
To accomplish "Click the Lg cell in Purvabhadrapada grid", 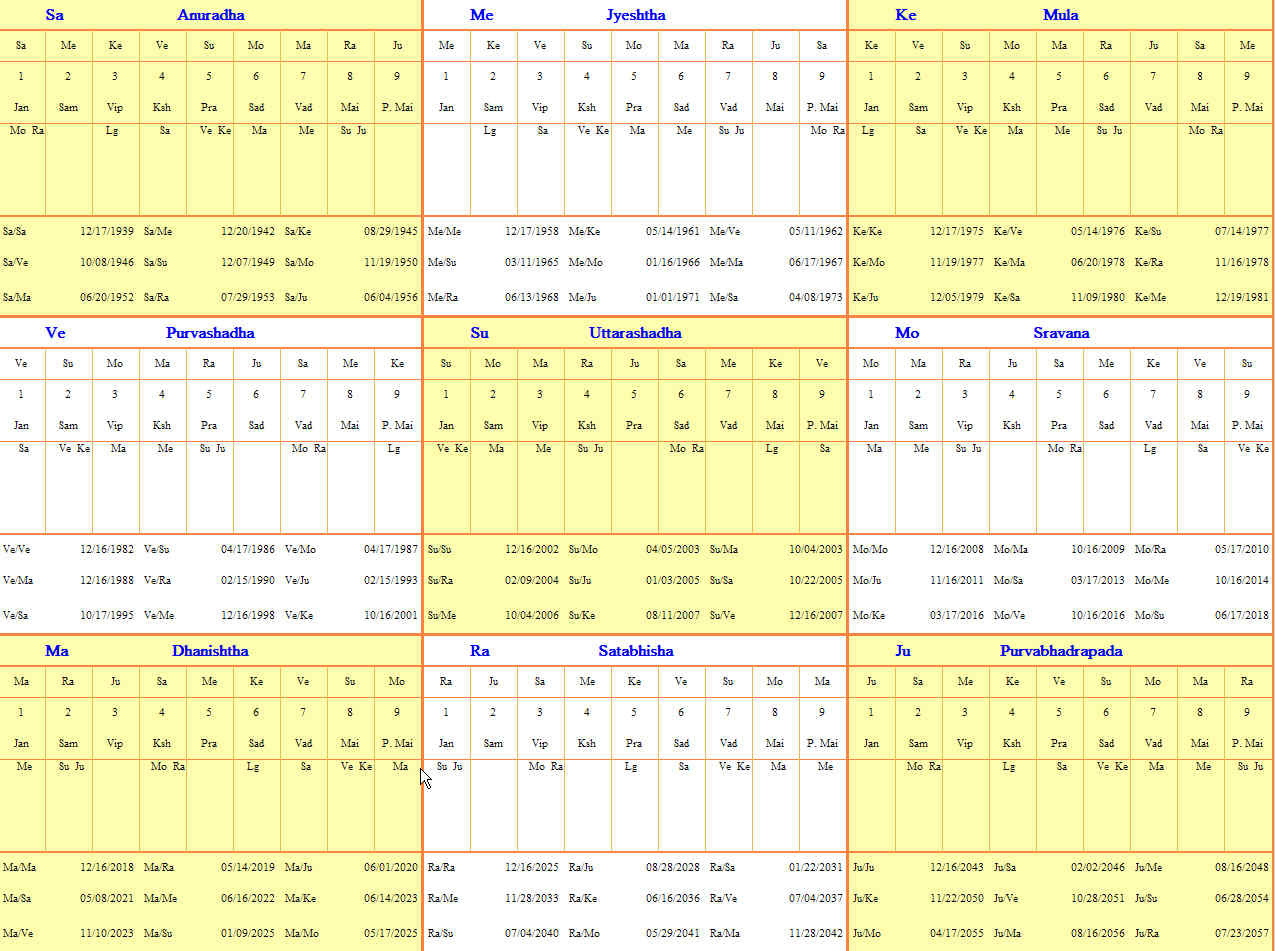I will pyautogui.click(x=1011, y=766).
